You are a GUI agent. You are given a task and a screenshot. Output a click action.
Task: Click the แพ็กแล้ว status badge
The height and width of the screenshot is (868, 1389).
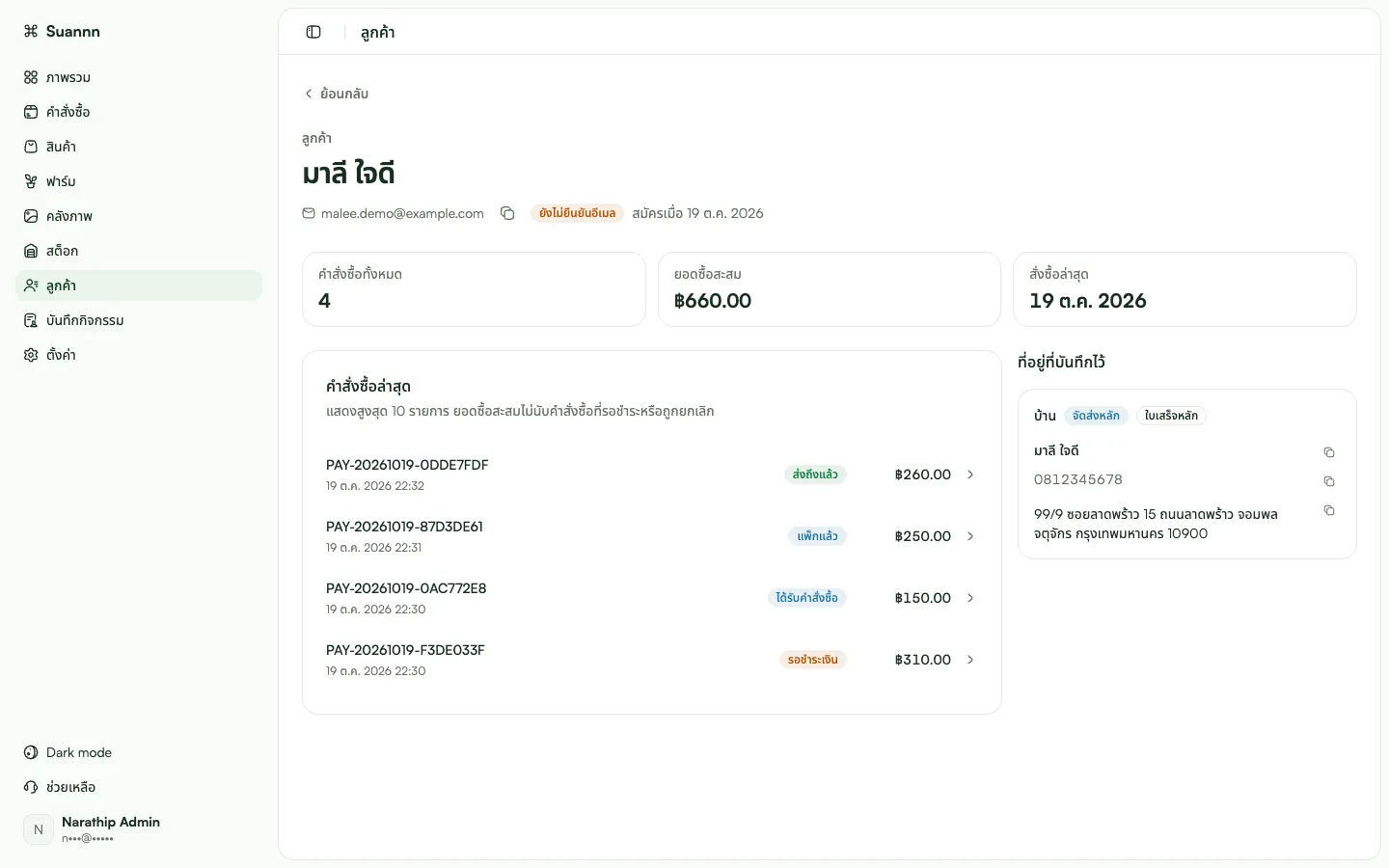(x=817, y=536)
